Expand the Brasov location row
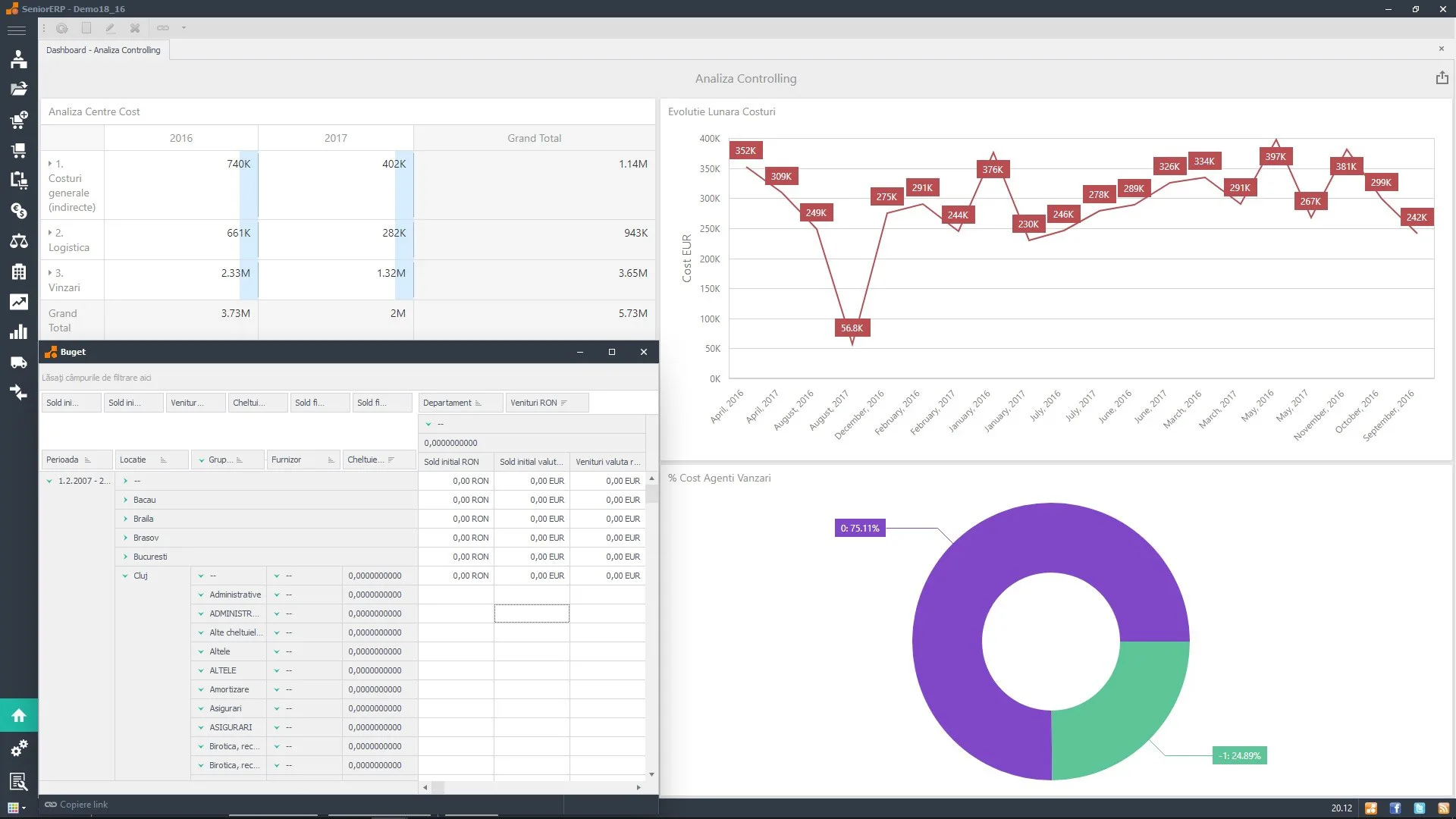The image size is (1456, 819). [125, 538]
